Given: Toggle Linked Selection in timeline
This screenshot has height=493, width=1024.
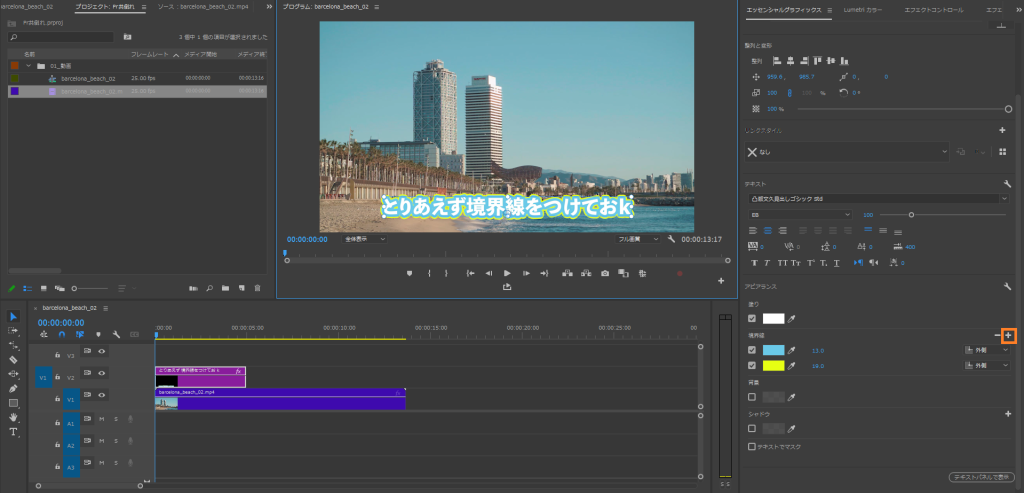Looking at the screenshot, I should point(79,334).
